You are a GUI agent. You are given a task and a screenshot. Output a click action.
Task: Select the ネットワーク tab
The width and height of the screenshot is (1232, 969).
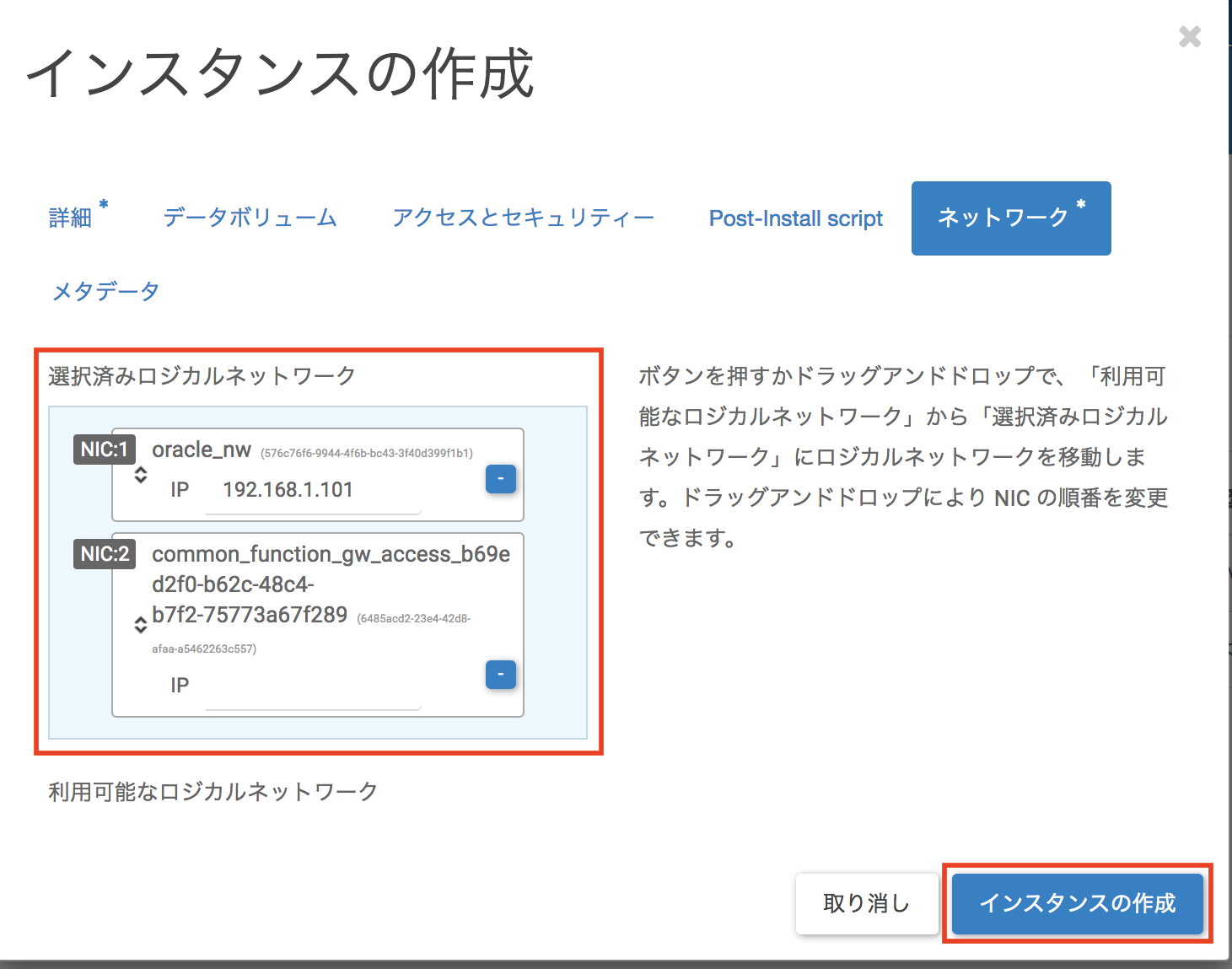tap(1010, 218)
